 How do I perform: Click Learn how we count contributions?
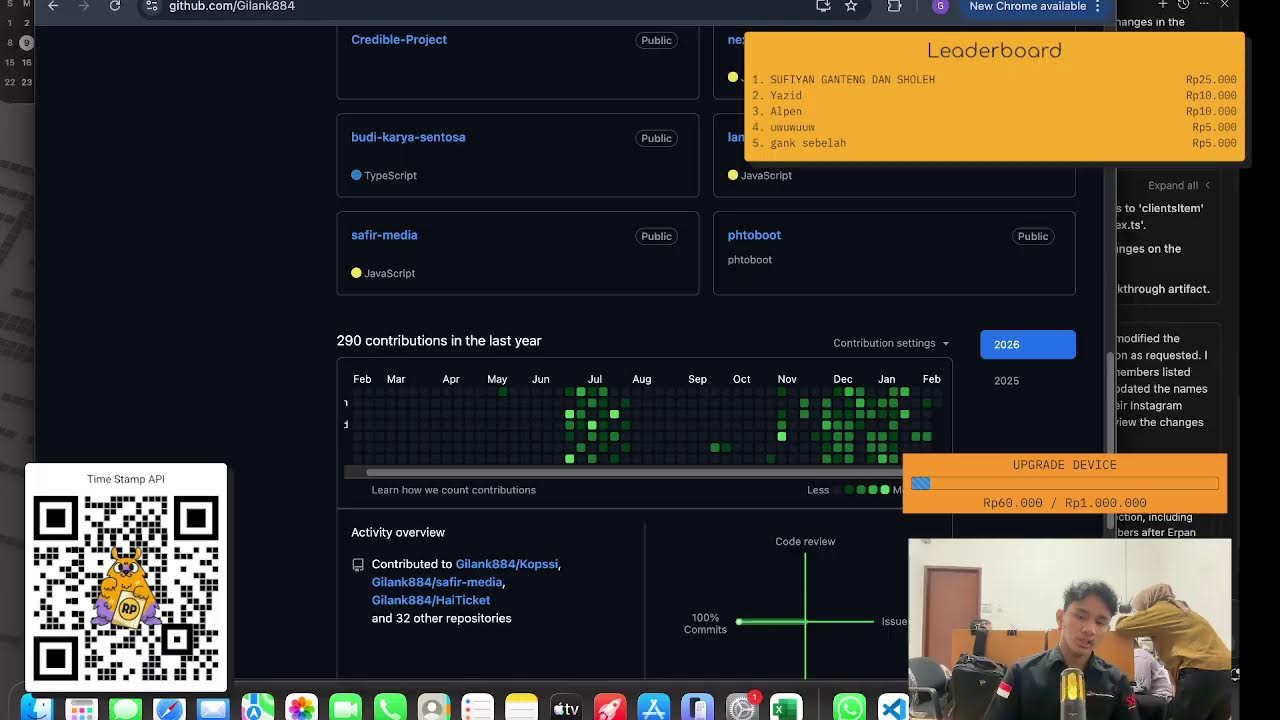tap(454, 490)
